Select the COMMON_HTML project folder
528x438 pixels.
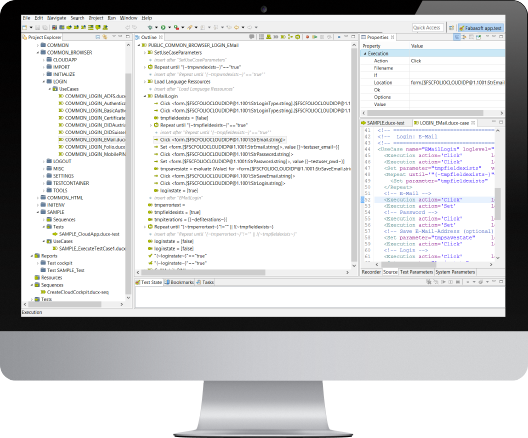click(62, 198)
